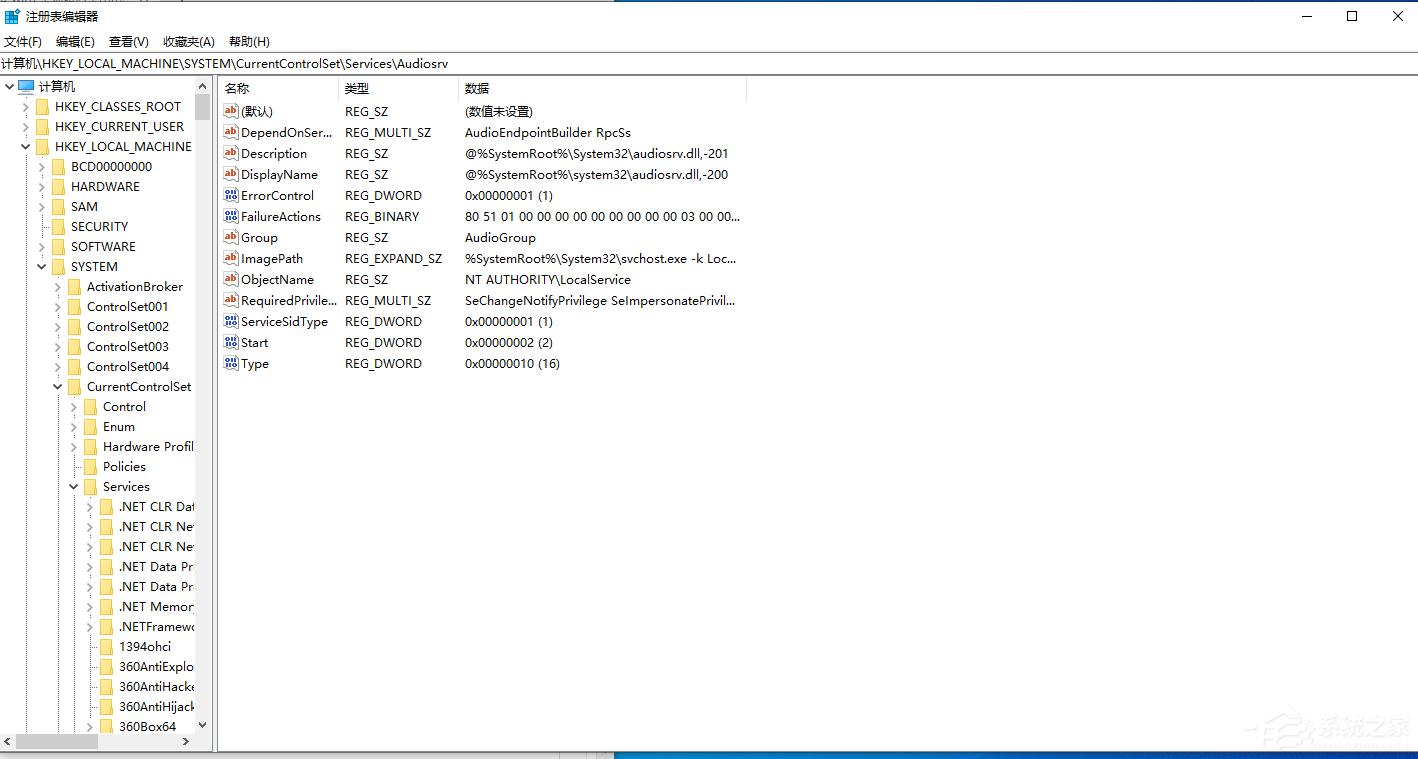Click the ab icon beside DisplayName
Image resolution: width=1418 pixels, height=759 pixels.
tap(229, 174)
